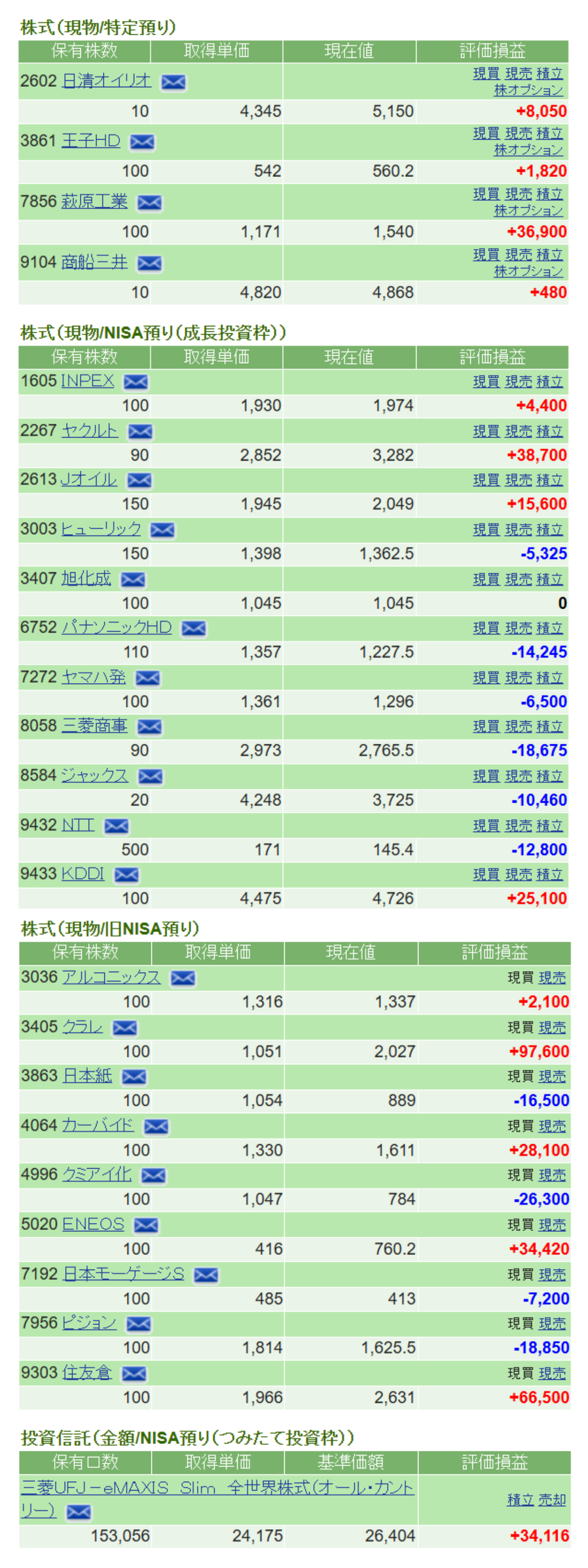Viewport: 588px width, 1568px height.
Task: Click 積立 link for the eMAXIS Slim fund
Action: pos(520,1500)
